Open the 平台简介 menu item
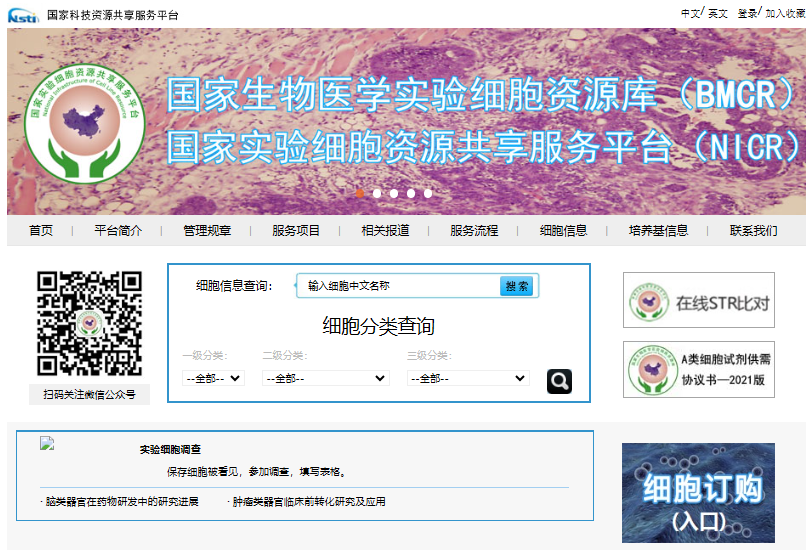812x550 pixels. tap(118, 231)
